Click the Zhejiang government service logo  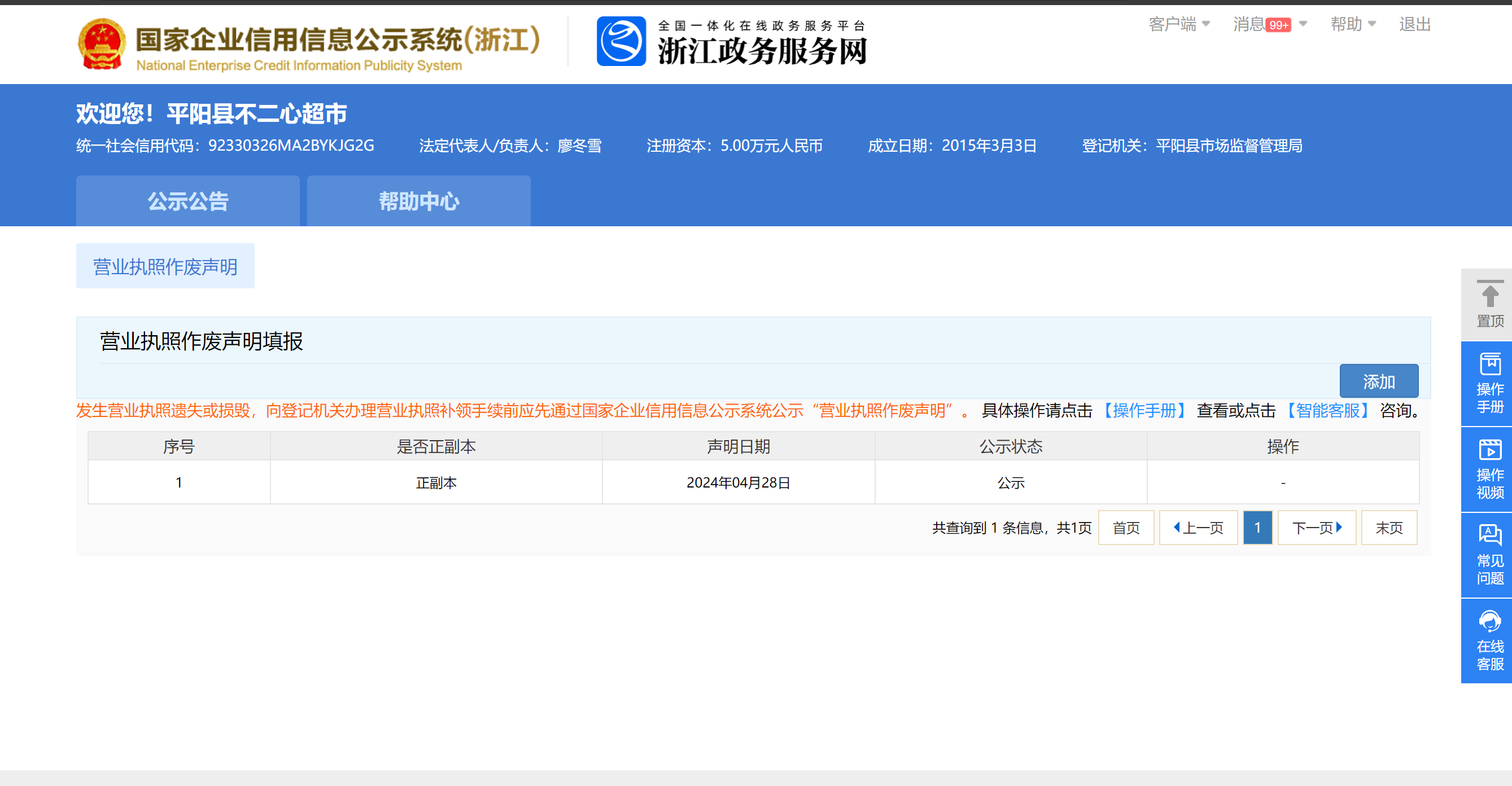coord(621,41)
